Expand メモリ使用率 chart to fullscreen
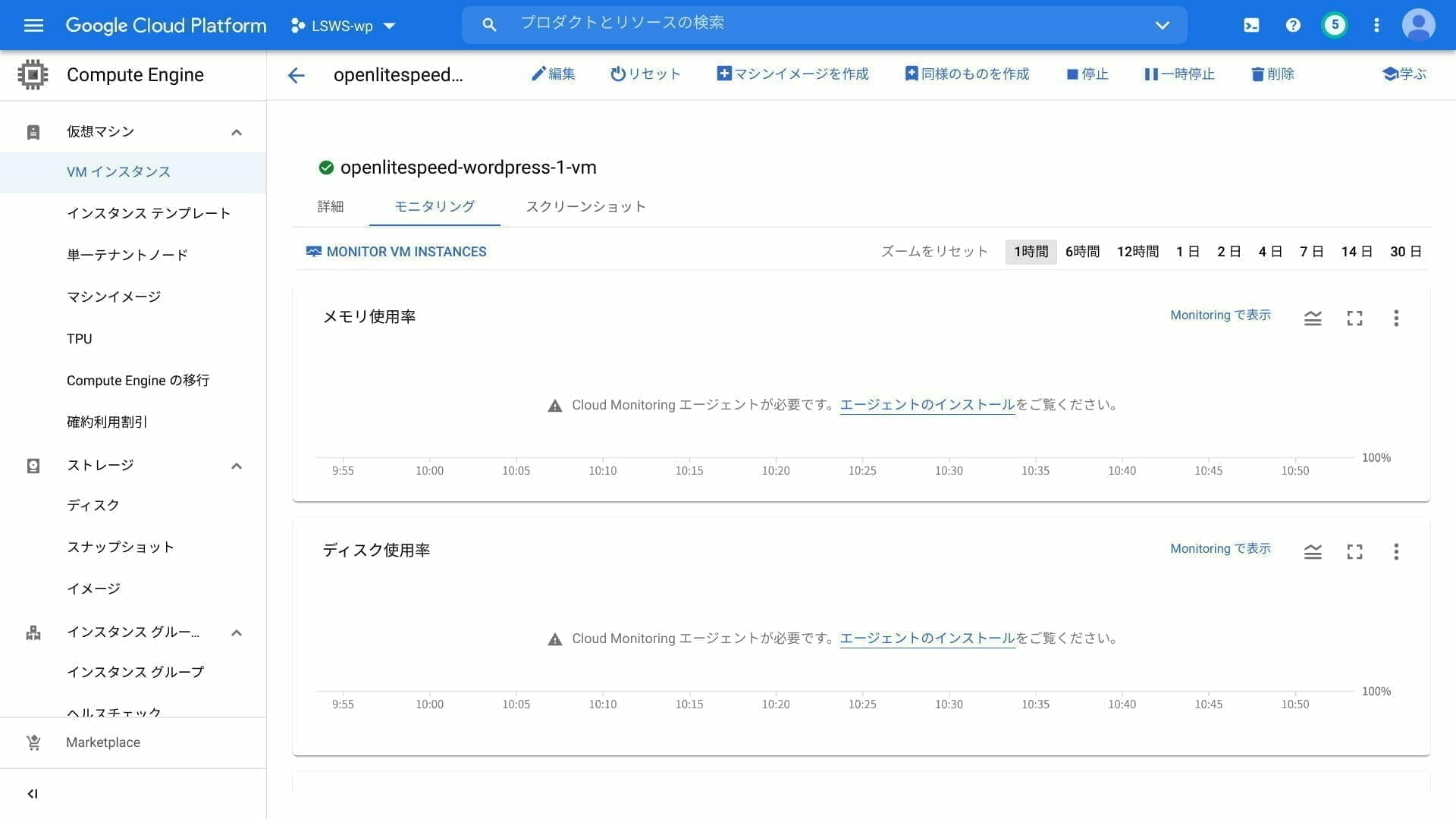The width and height of the screenshot is (1456, 819). 1354,318
